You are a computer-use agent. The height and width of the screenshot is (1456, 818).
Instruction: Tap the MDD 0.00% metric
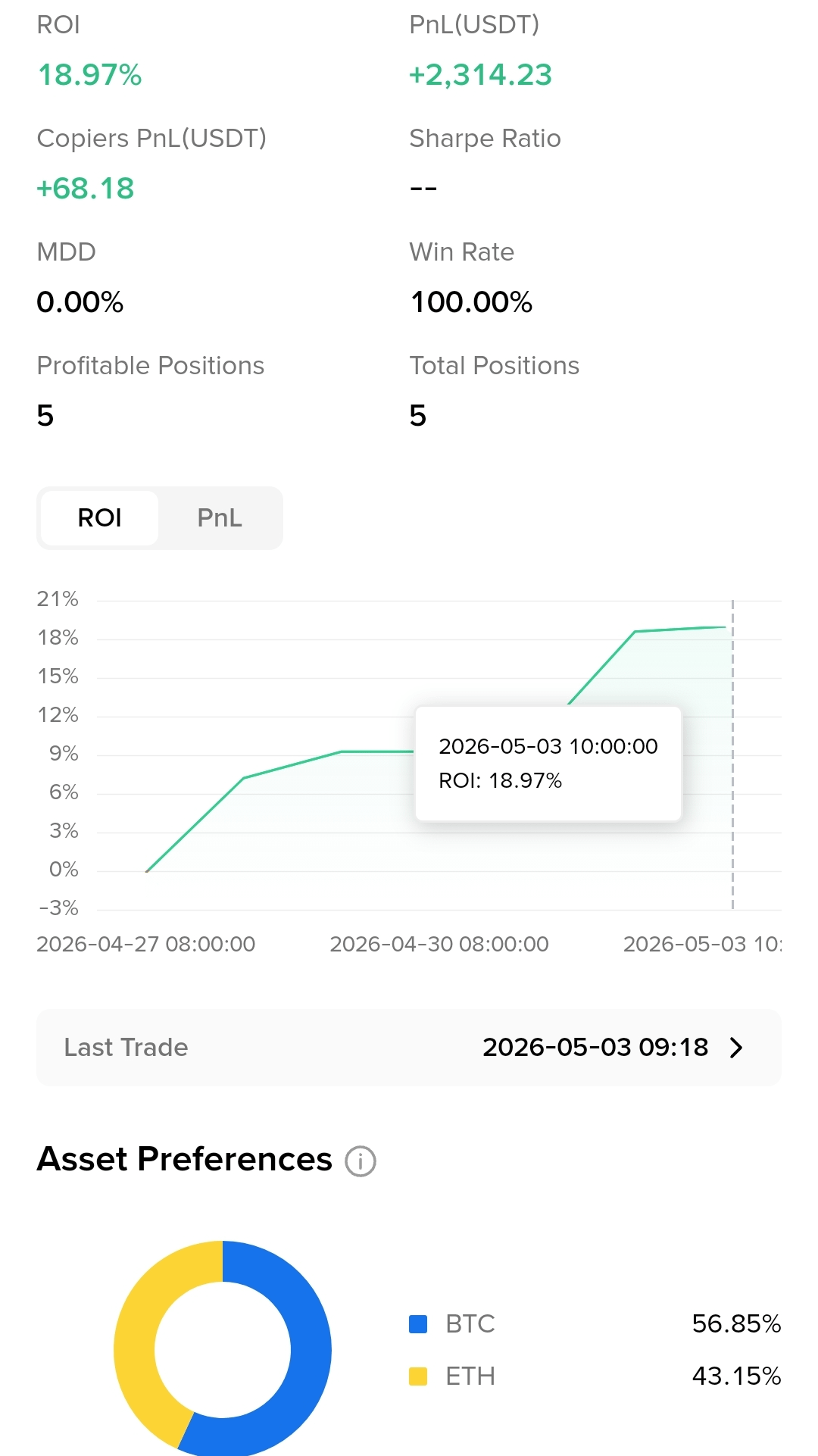click(x=80, y=302)
